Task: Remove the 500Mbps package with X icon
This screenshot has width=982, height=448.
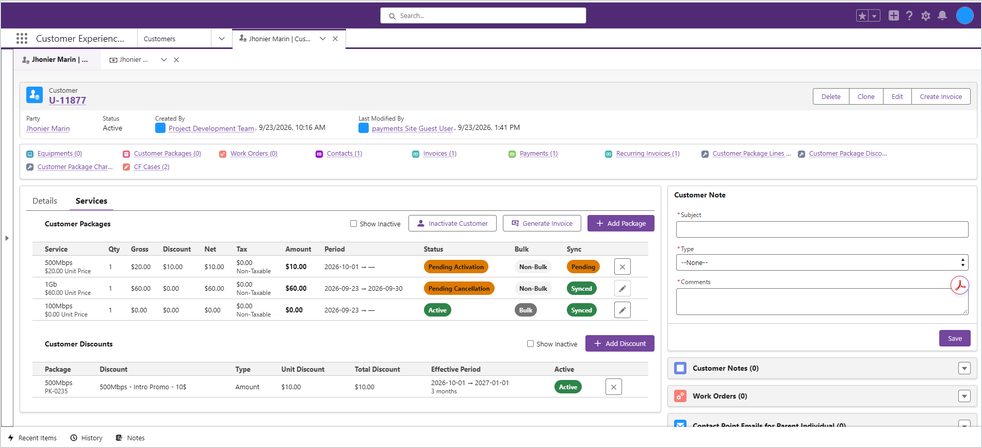Action: click(622, 267)
